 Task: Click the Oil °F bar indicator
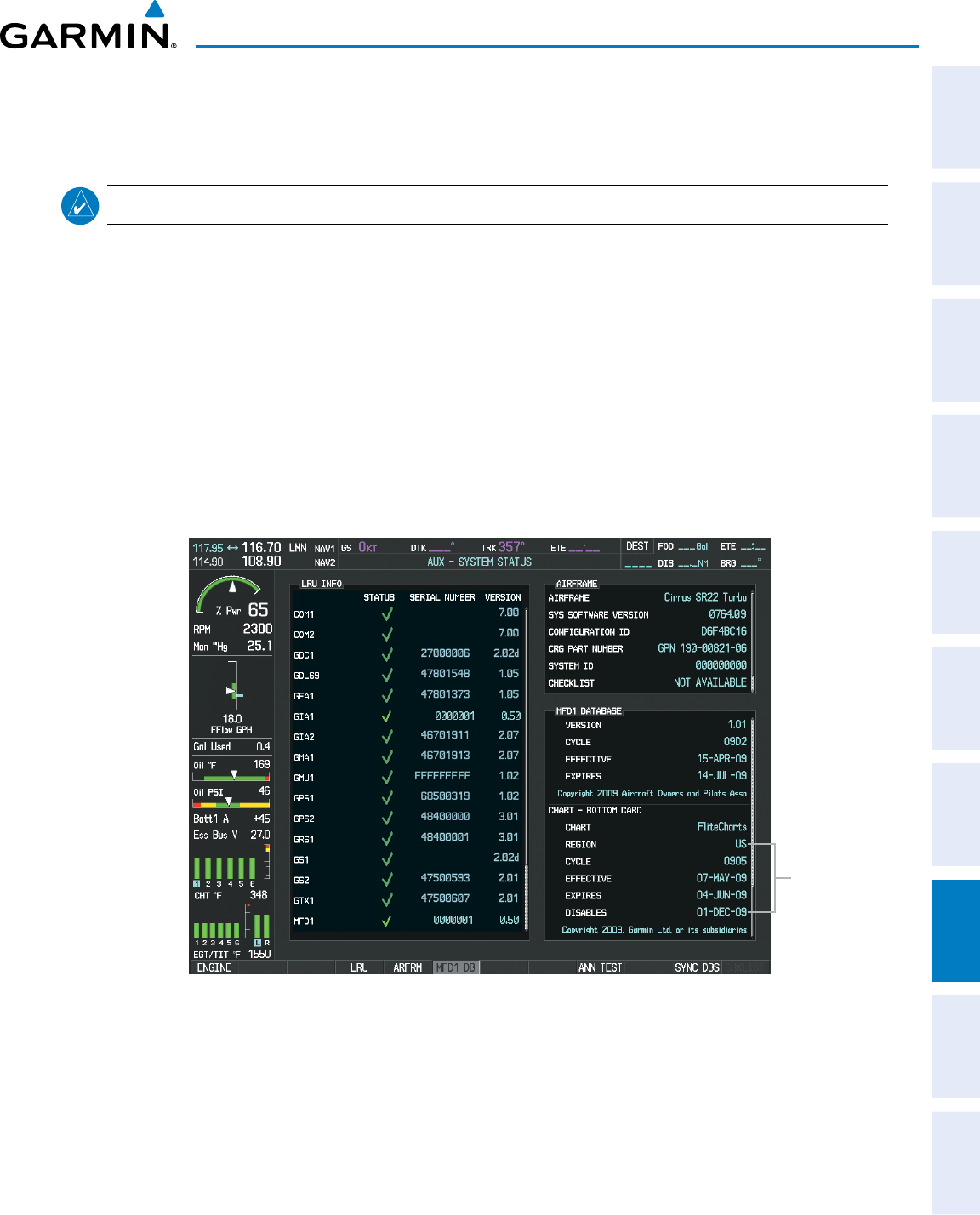coord(231,777)
